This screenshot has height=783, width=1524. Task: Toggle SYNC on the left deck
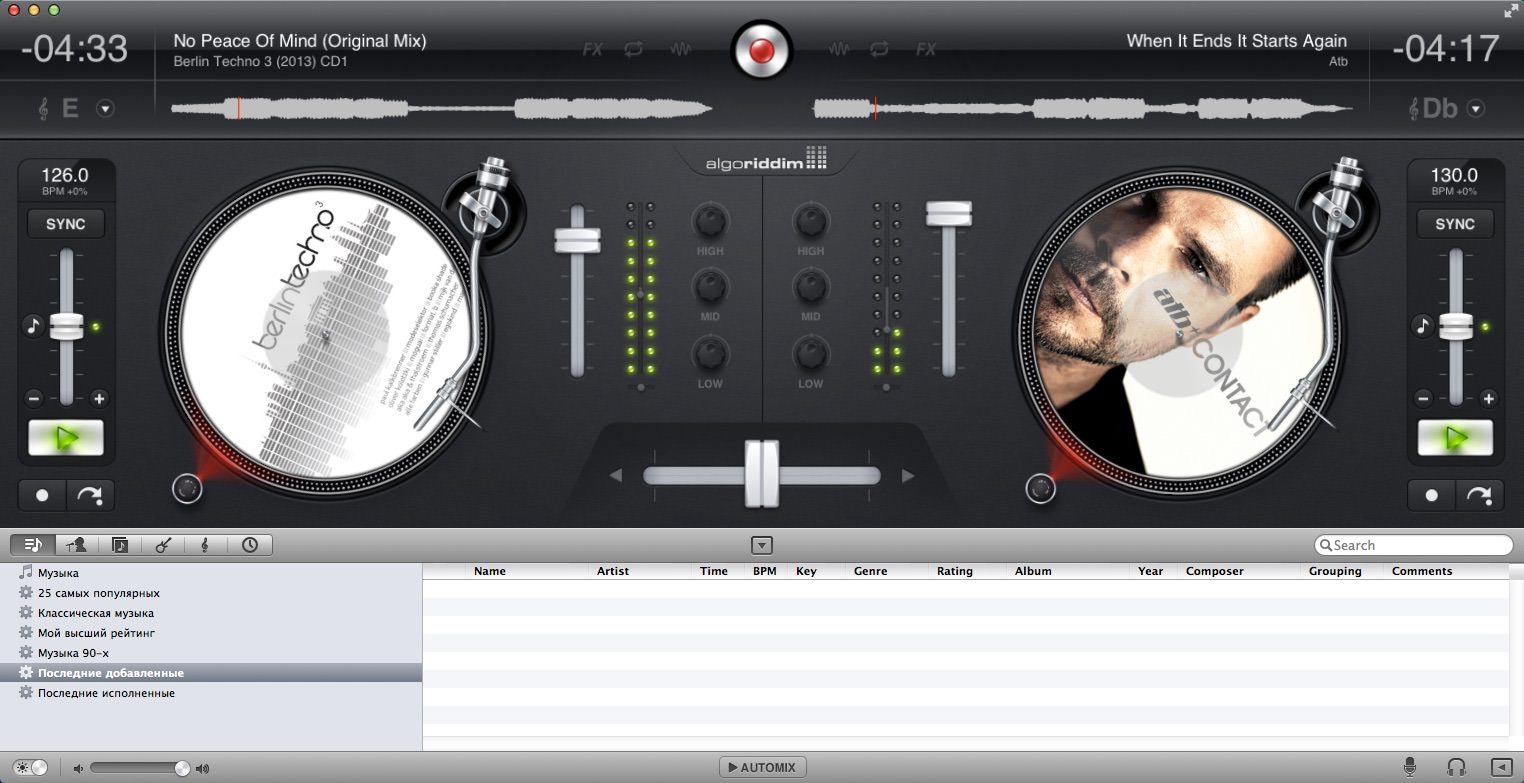point(66,224)
